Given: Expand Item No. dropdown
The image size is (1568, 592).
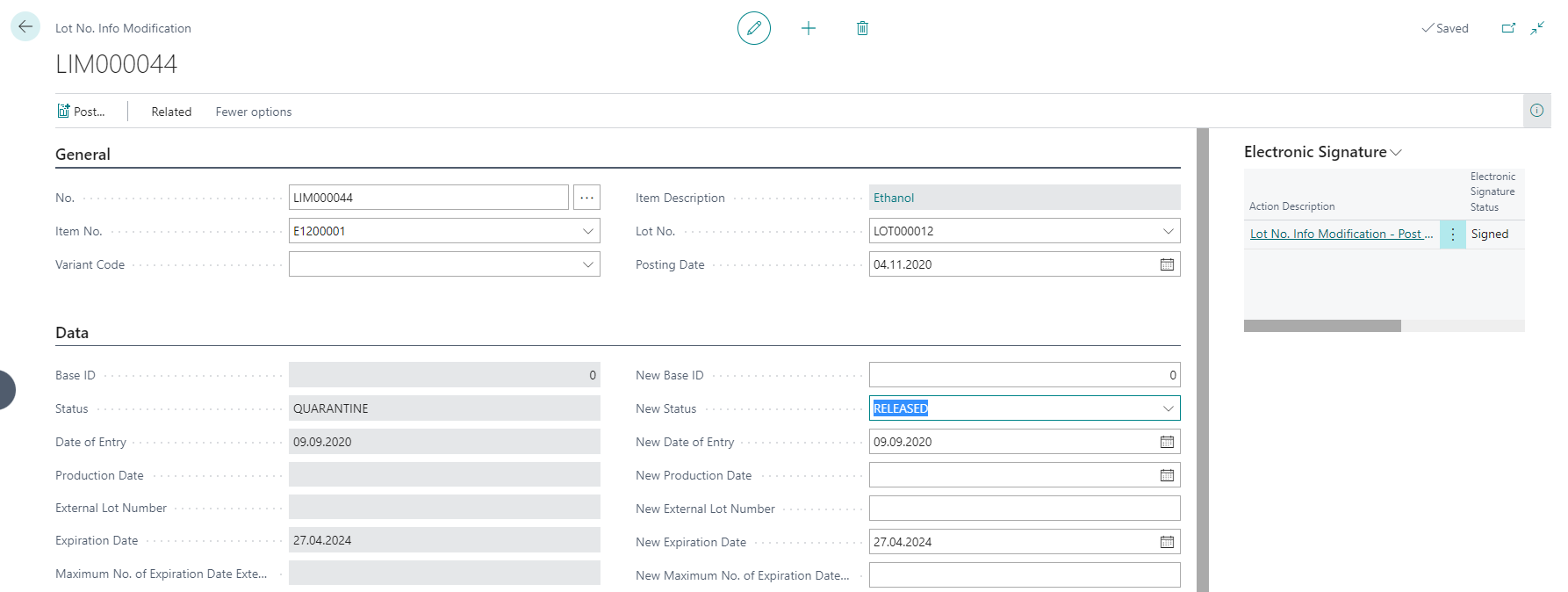Looking at the screenshot, I should (x=588, y=231).
